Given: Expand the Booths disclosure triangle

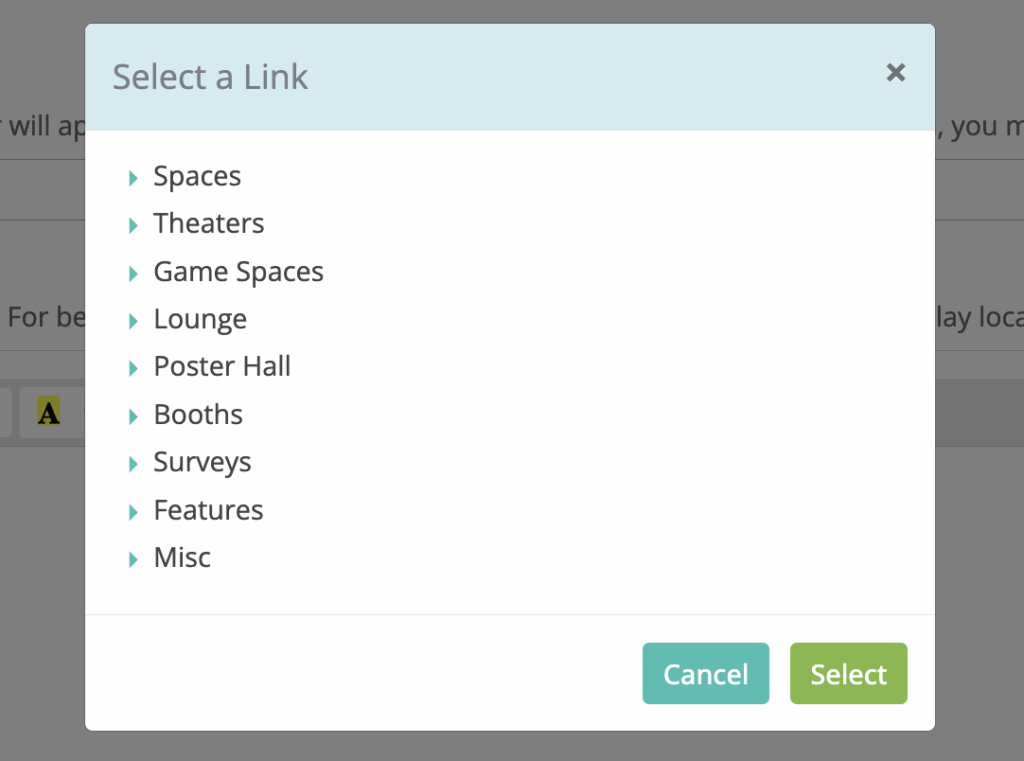Looking at the screenshot, I should [133, 416].
